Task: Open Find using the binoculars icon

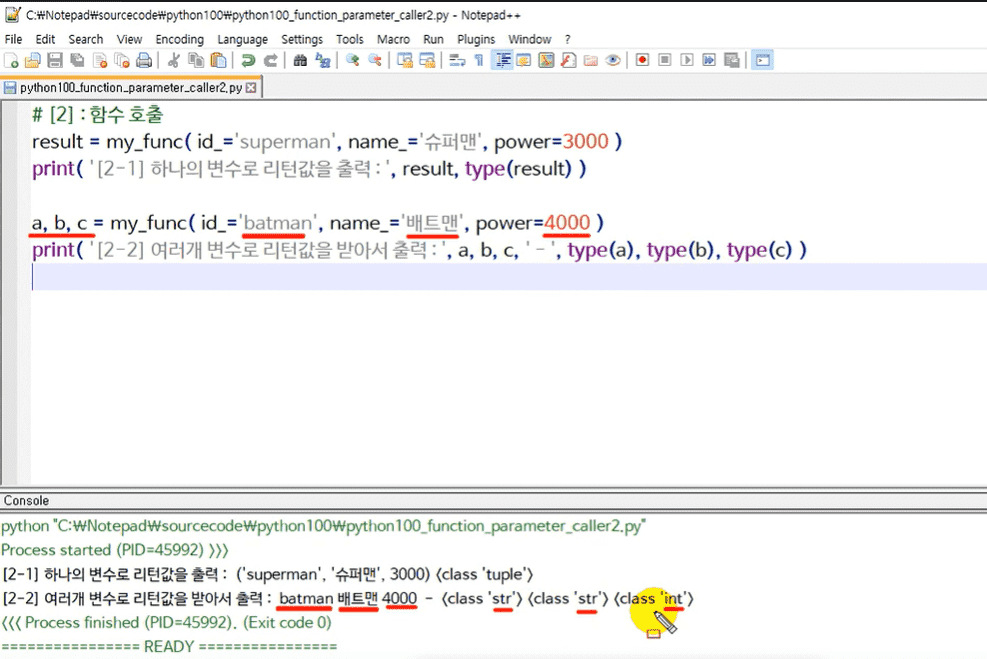Action: coord(300,60)
